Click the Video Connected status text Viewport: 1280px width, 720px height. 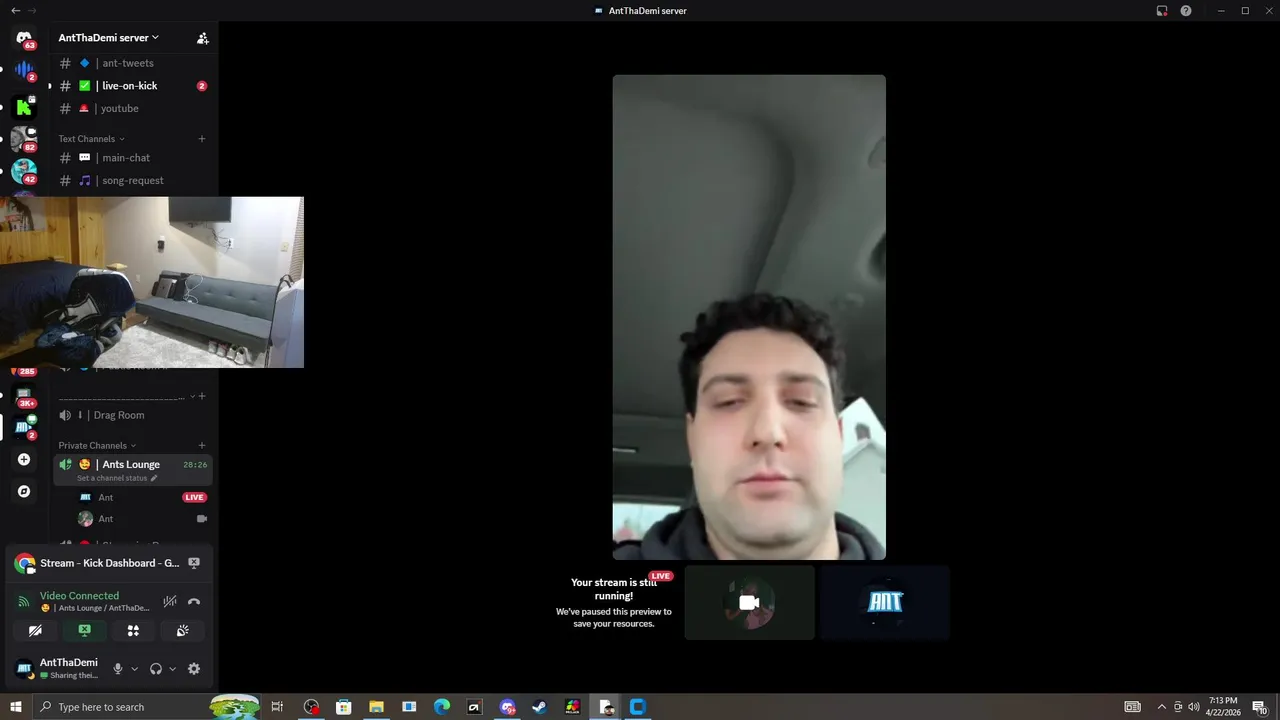point(79,596)
